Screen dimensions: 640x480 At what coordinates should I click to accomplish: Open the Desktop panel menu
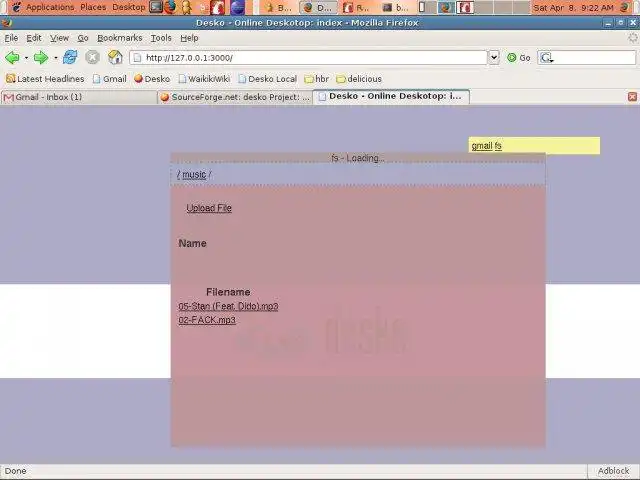(x=128, y=7)
